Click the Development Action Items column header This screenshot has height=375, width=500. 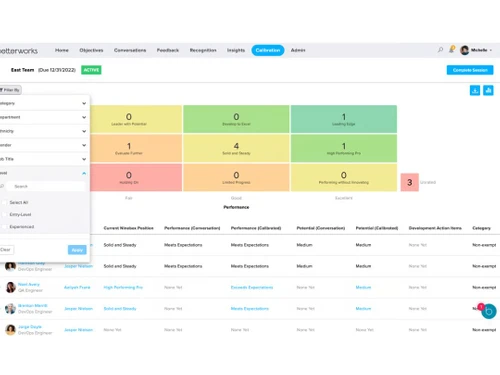(x=435, y=228)
